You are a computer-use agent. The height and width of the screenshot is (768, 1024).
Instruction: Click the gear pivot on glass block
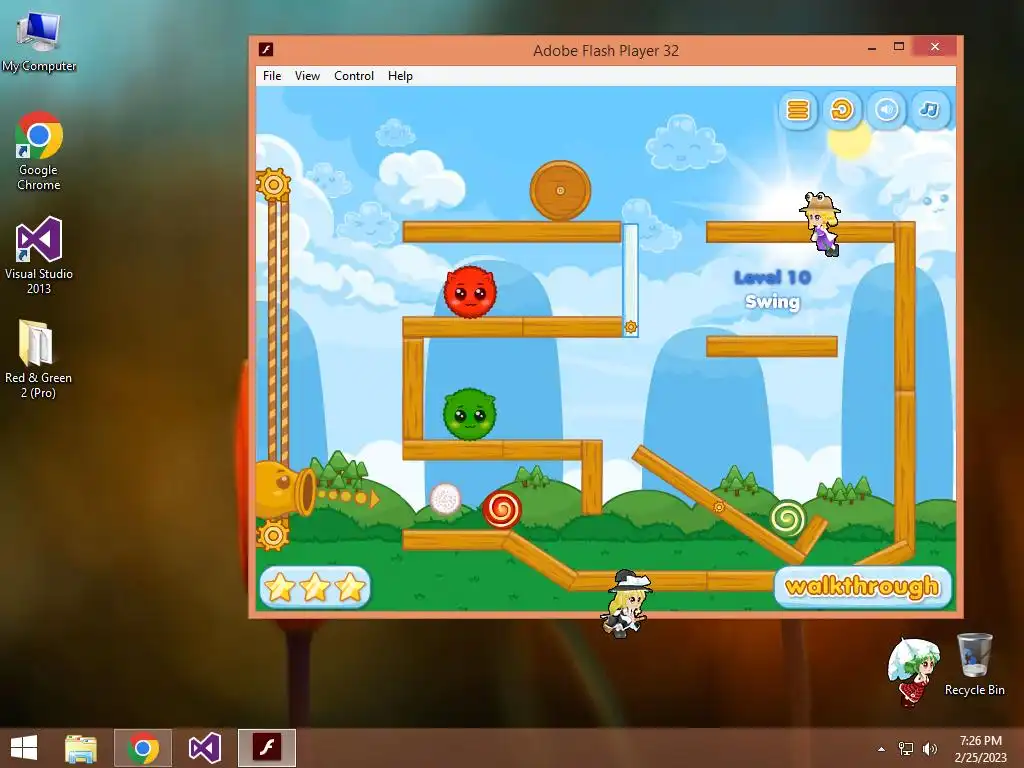(631, 327)
